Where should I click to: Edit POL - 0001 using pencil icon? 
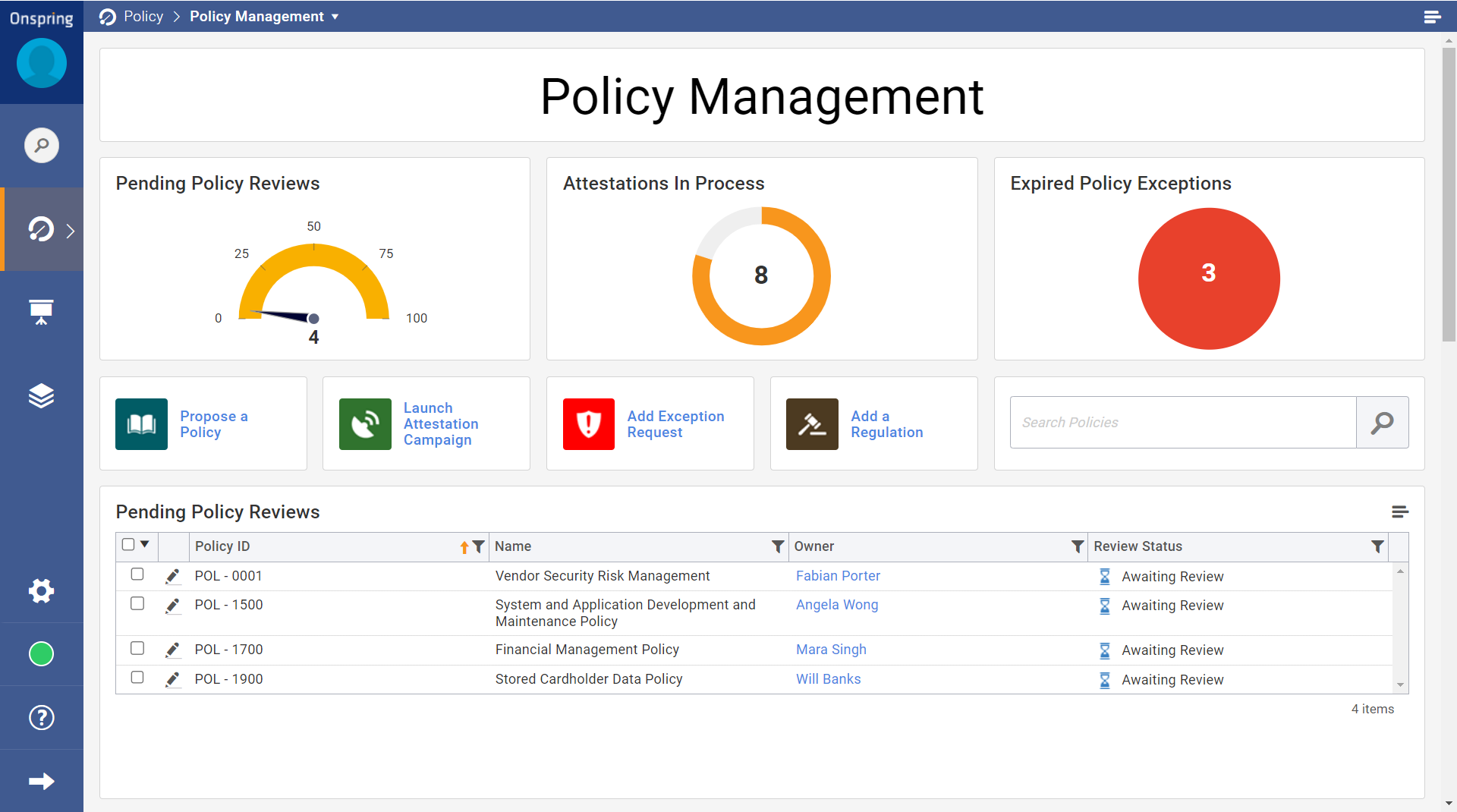click(173, 576)
